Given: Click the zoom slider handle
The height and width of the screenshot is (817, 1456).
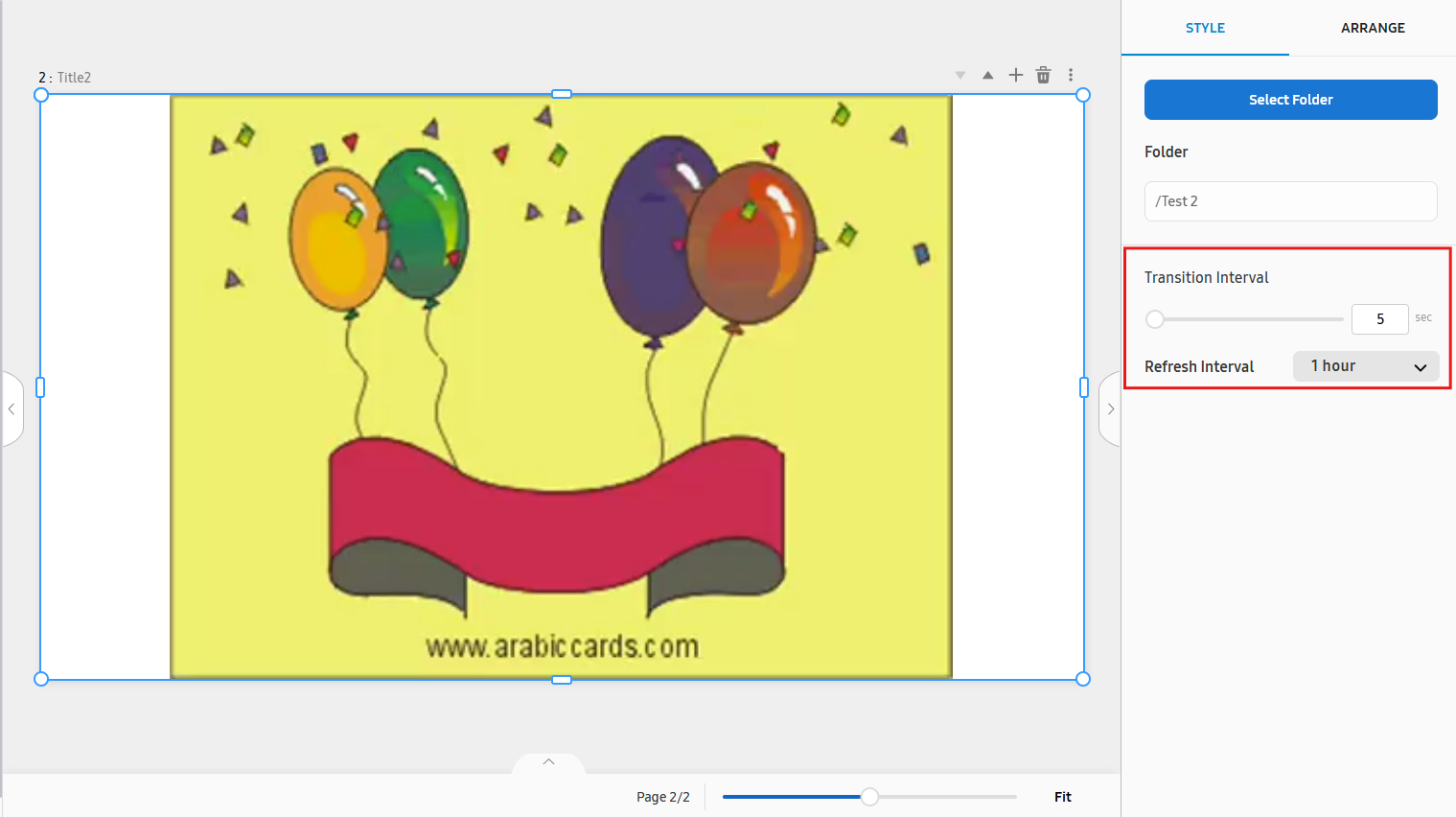Looking at the screenshot, I should pos(869,797).
